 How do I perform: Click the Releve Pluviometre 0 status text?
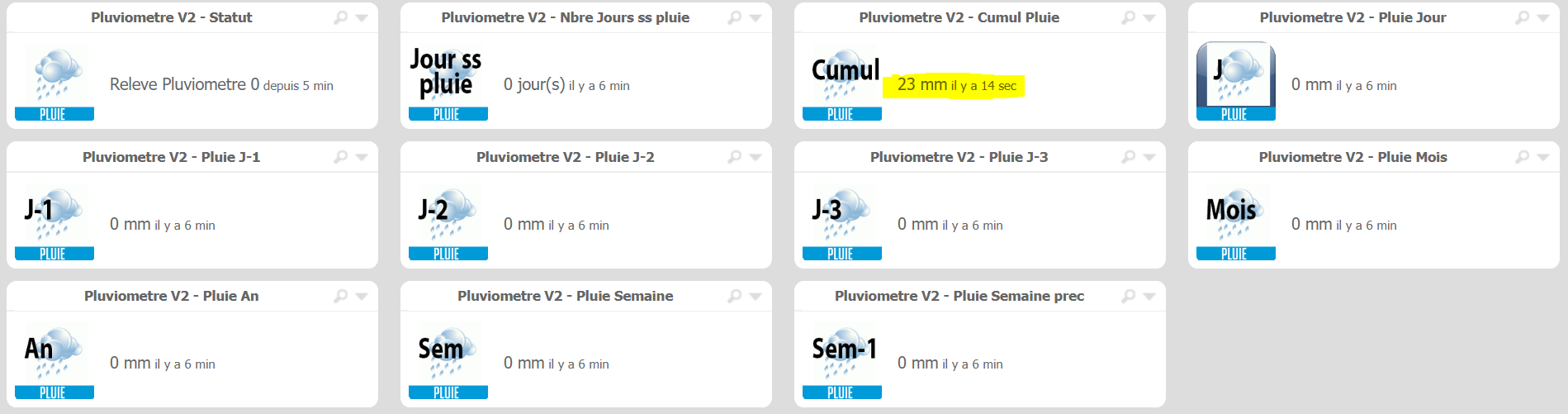pos(185,84)
